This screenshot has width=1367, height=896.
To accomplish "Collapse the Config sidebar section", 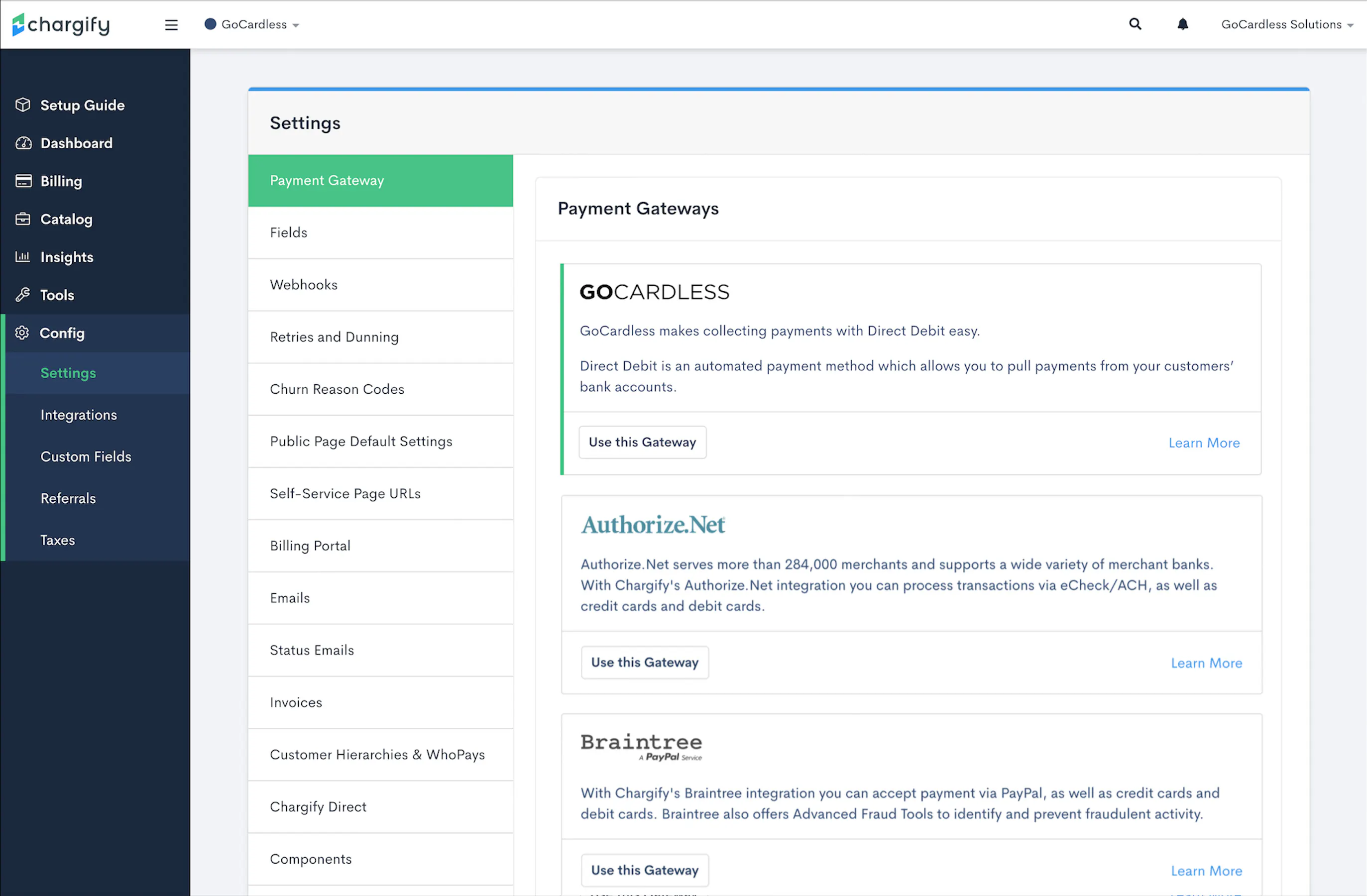I will point(62,333).
